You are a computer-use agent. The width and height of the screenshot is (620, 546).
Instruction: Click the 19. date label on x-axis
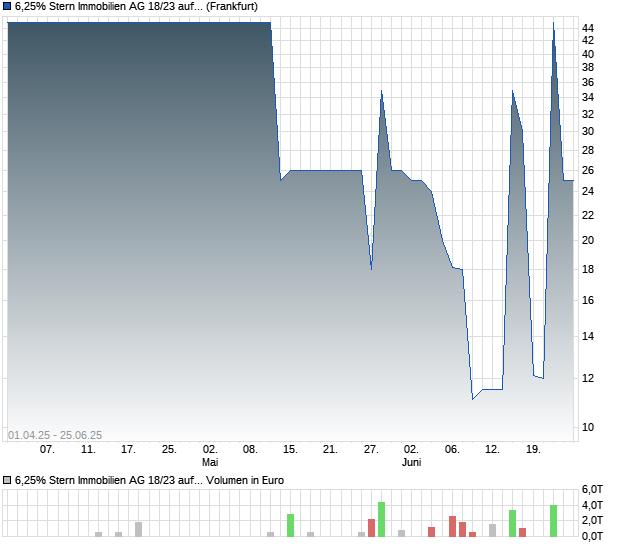click(x=533, y=450)
